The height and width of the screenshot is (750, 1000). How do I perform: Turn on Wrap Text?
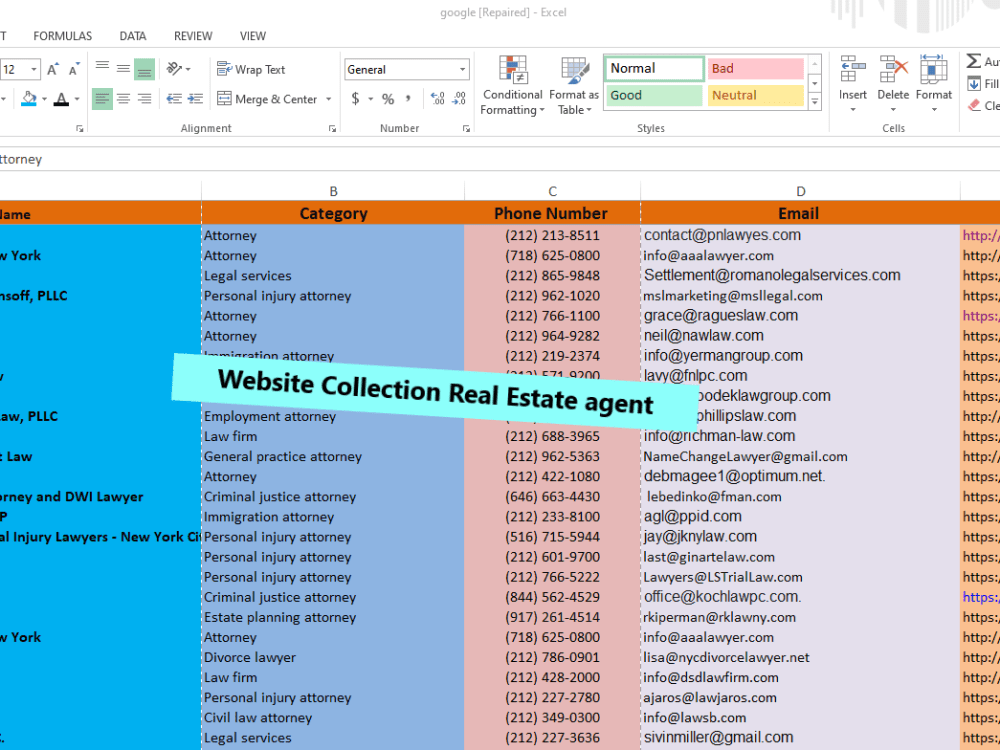coord(251,70)
